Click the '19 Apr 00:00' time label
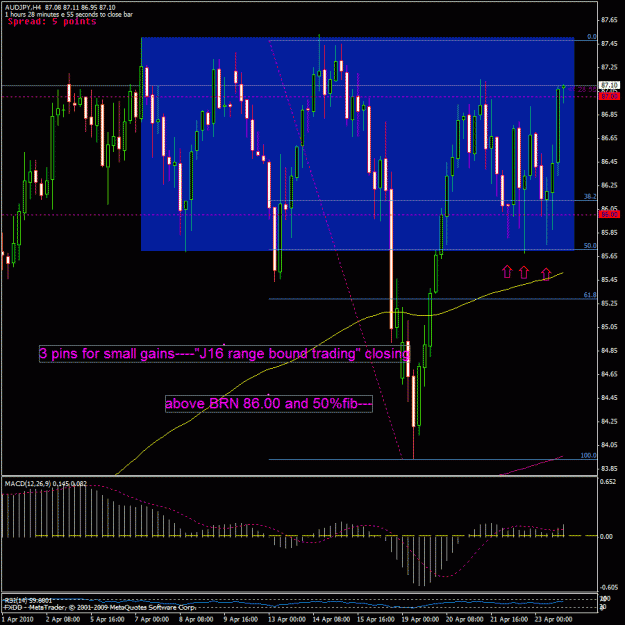 [x=421, y=619]
